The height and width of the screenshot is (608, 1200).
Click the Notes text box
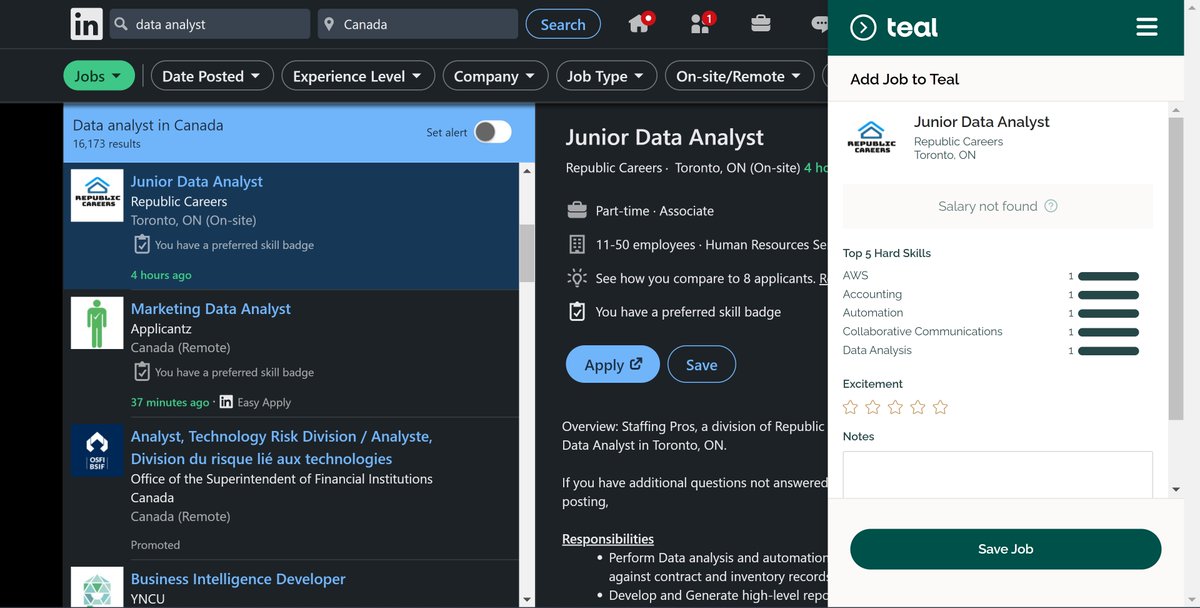997,475
